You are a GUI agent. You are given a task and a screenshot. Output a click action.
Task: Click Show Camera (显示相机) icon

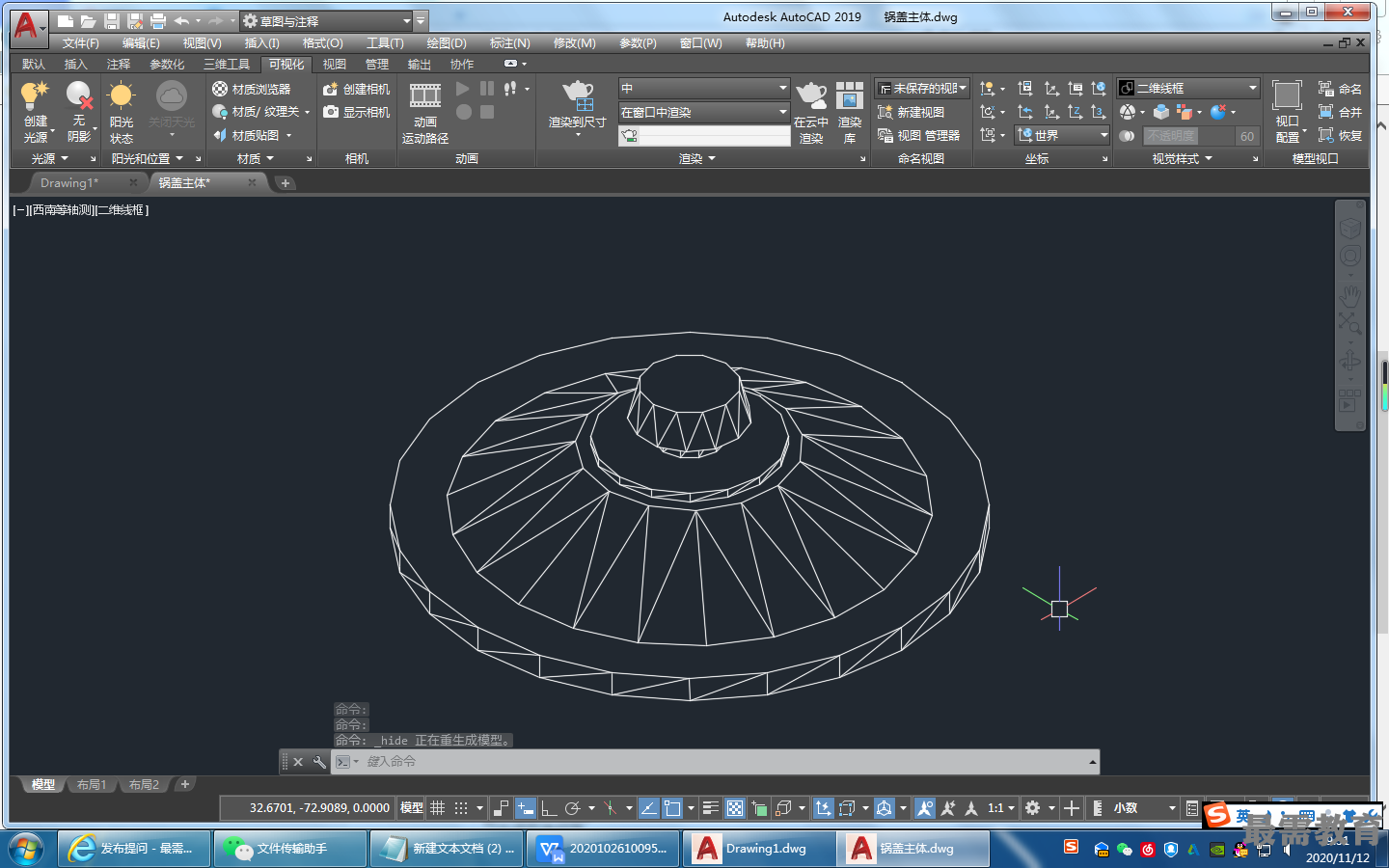point(331,112)
